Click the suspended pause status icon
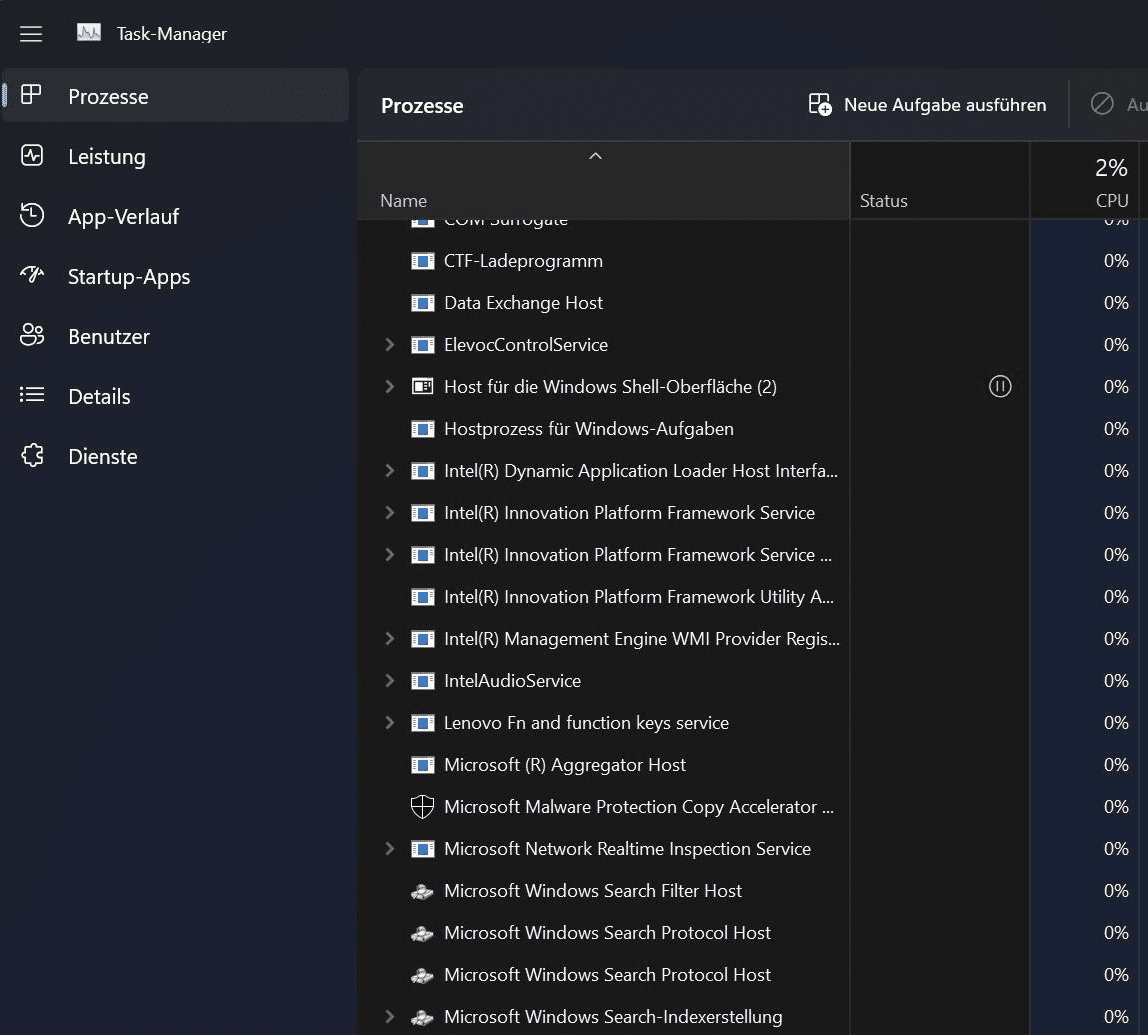Viewport: 1148px width, 1035px height. pos(1000,386)
